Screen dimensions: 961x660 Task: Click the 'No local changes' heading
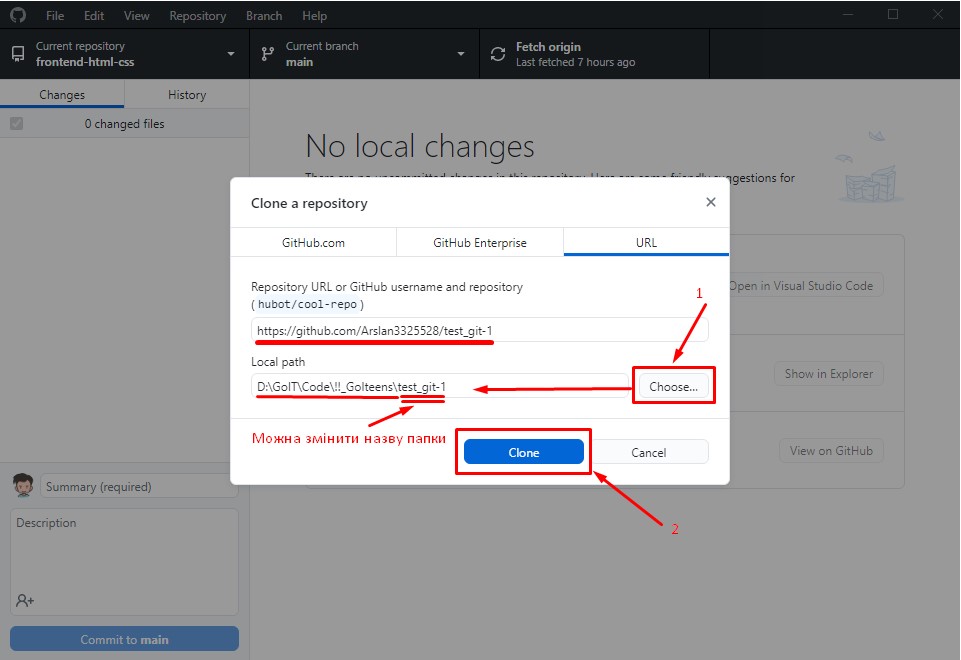(x=420, y=146)
